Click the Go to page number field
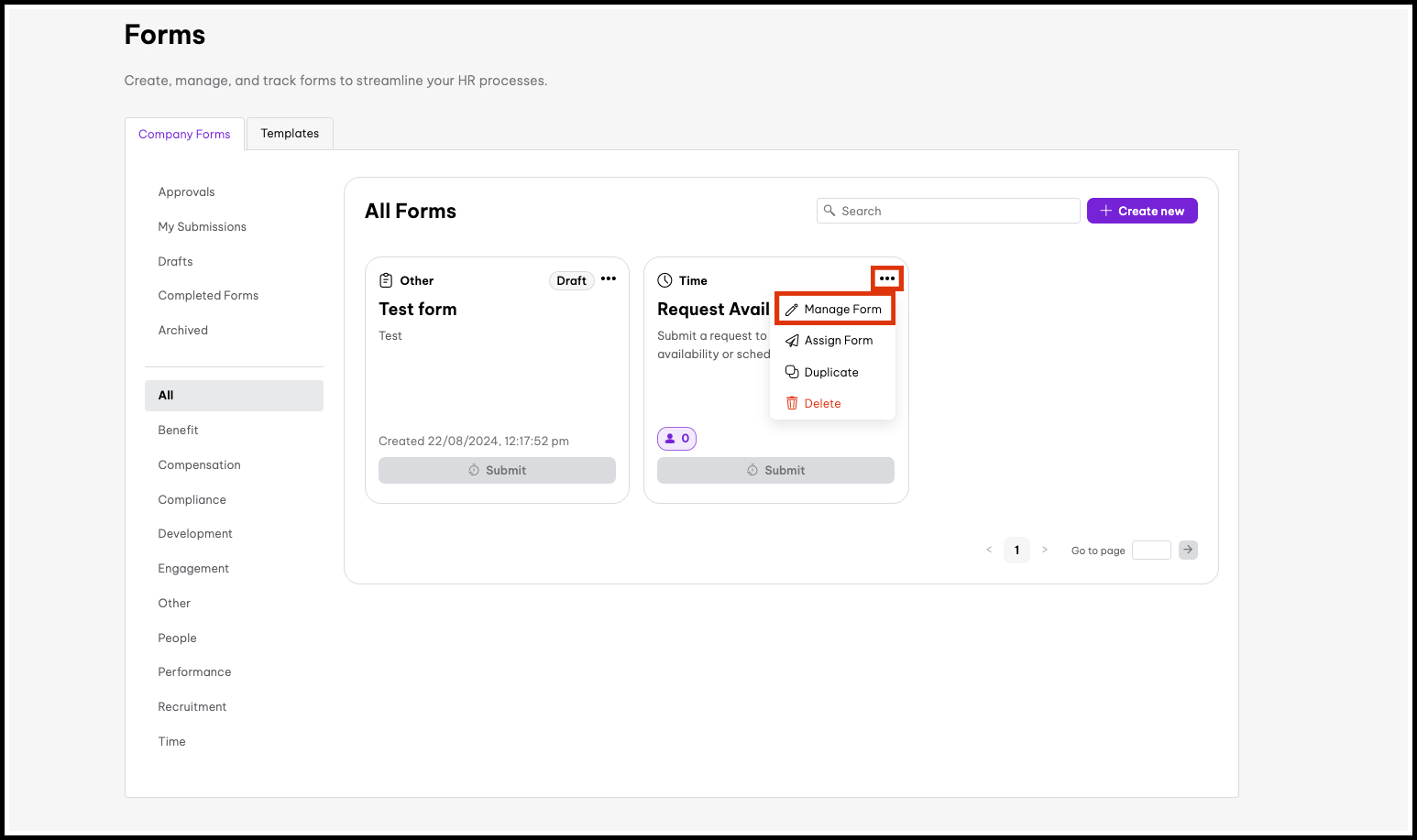Viewport: 1417px width, 840px height. pos(1150,550)
